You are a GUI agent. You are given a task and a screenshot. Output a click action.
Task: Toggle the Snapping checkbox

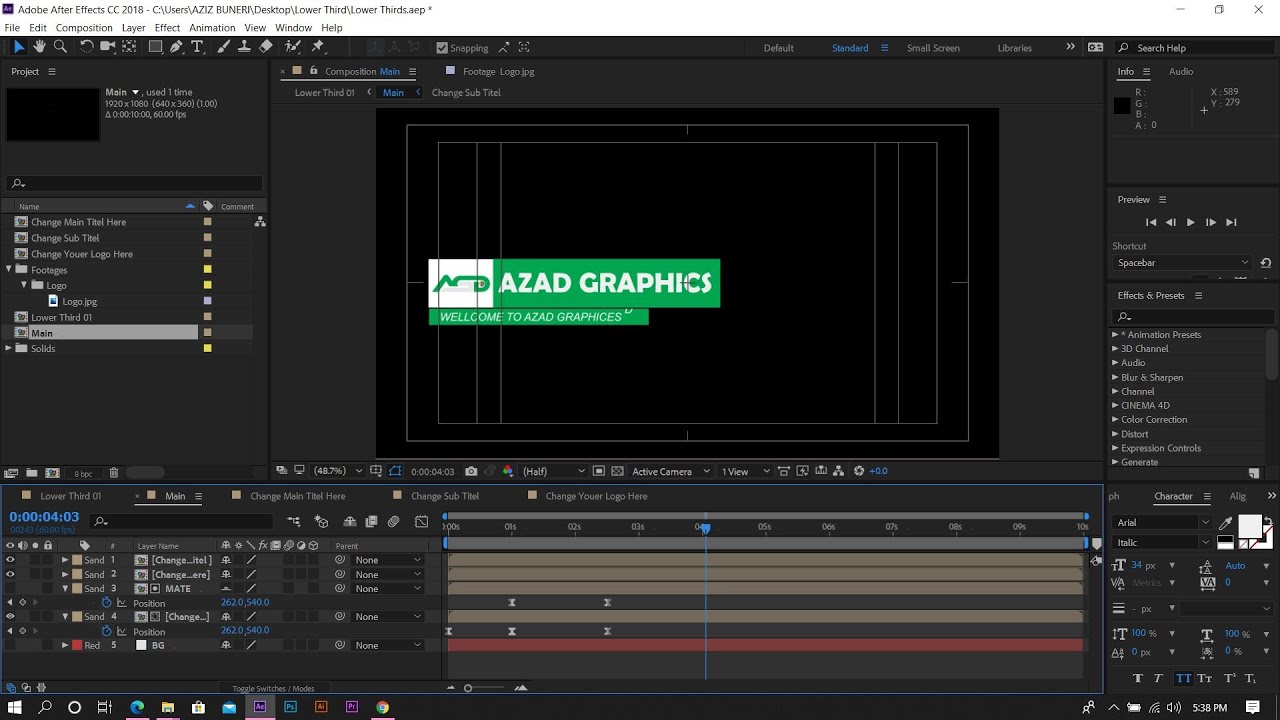(x=442, y=48)
